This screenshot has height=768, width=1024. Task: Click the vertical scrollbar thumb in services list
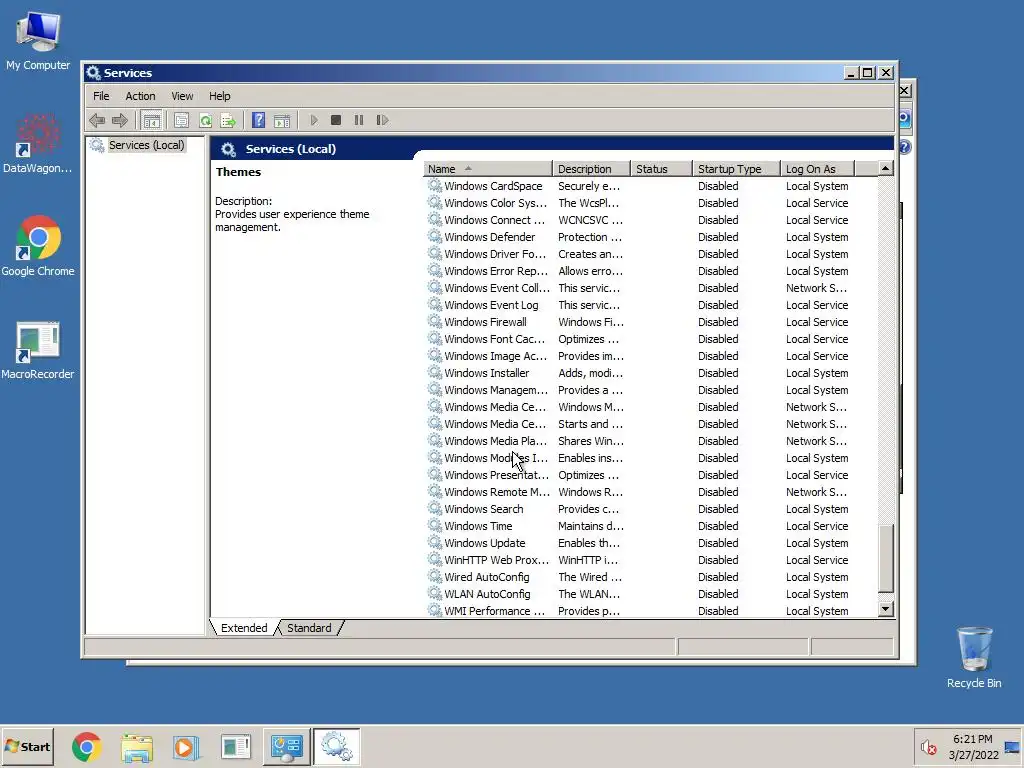point(886,558)
